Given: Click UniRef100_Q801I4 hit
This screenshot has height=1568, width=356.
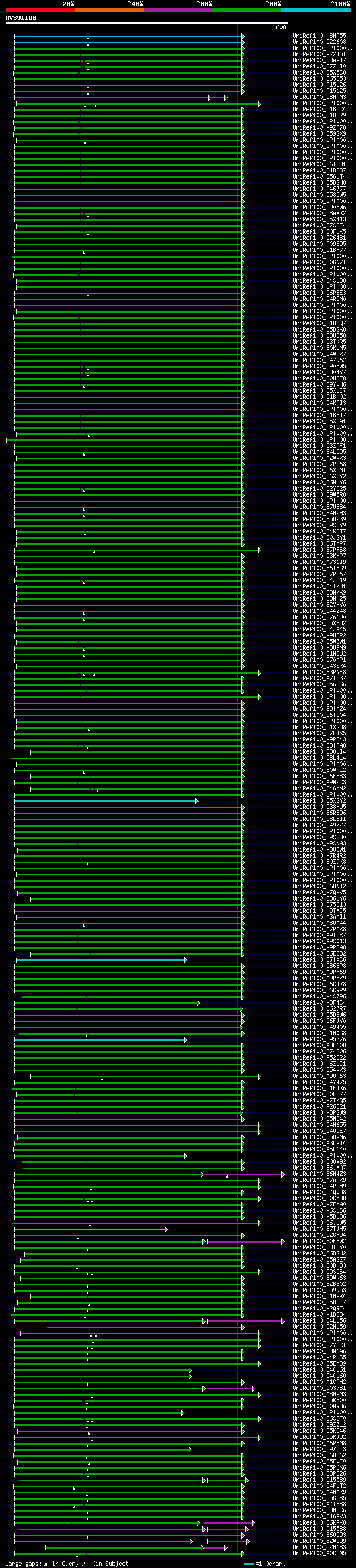Looking at the screenshot, I should pyautogui.click(x=319, y=752).
